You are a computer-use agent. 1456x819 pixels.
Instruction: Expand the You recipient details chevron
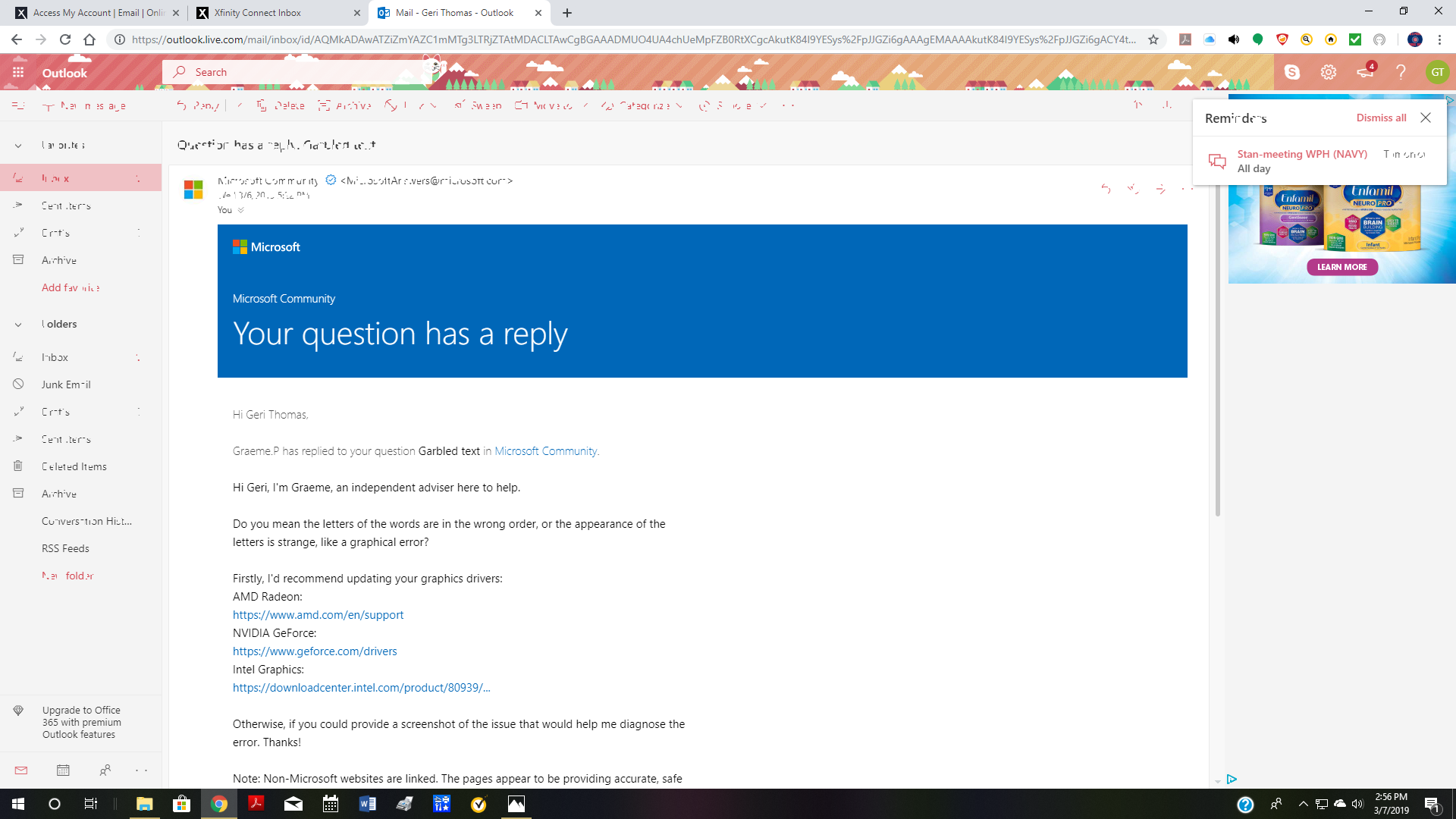[240, 210]
